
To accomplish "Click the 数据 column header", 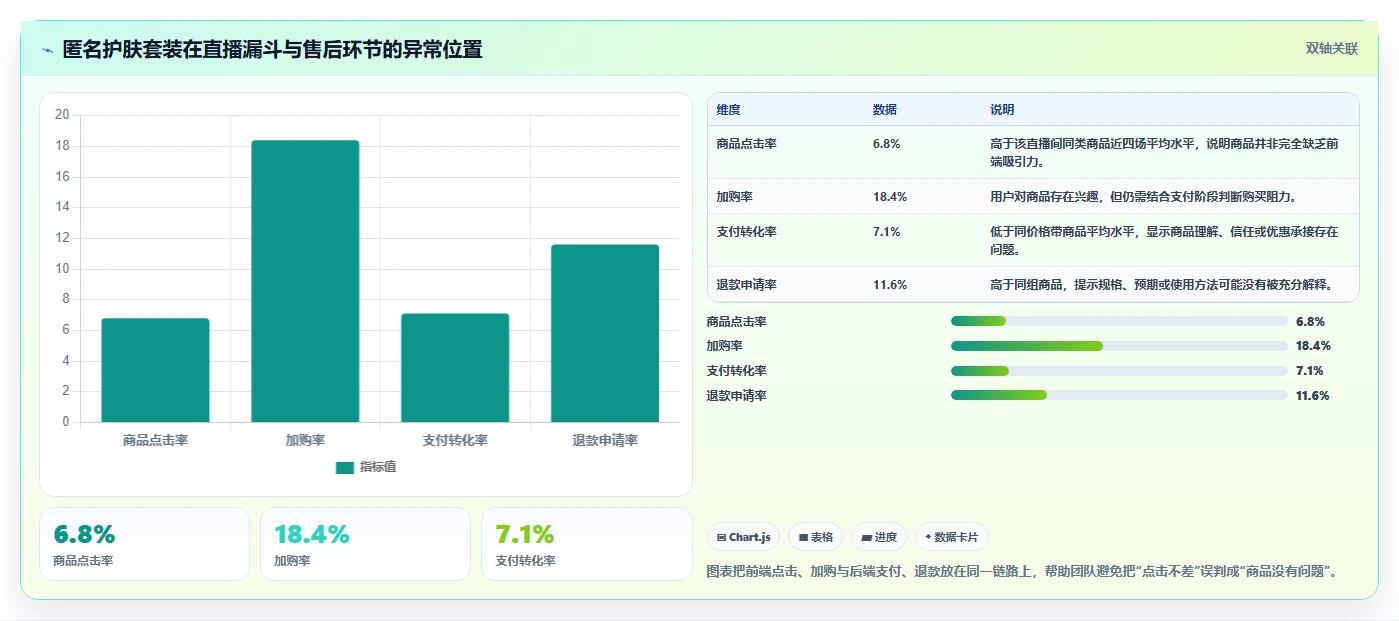I will [x=885, y=110].
